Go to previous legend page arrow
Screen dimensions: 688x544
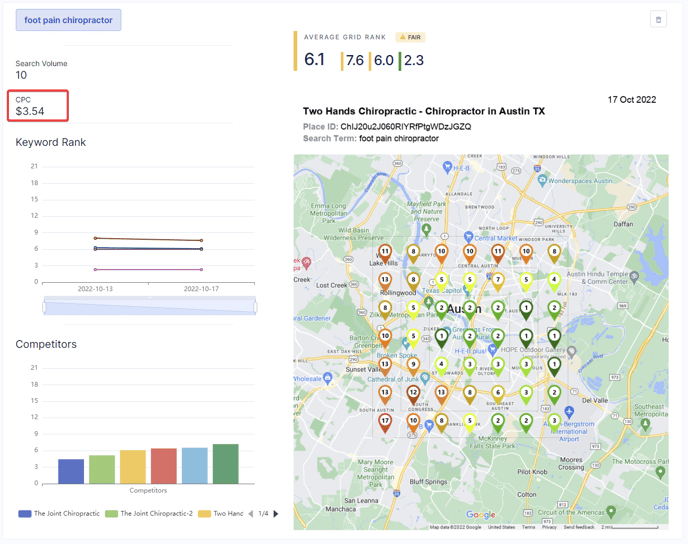[251, 514]
